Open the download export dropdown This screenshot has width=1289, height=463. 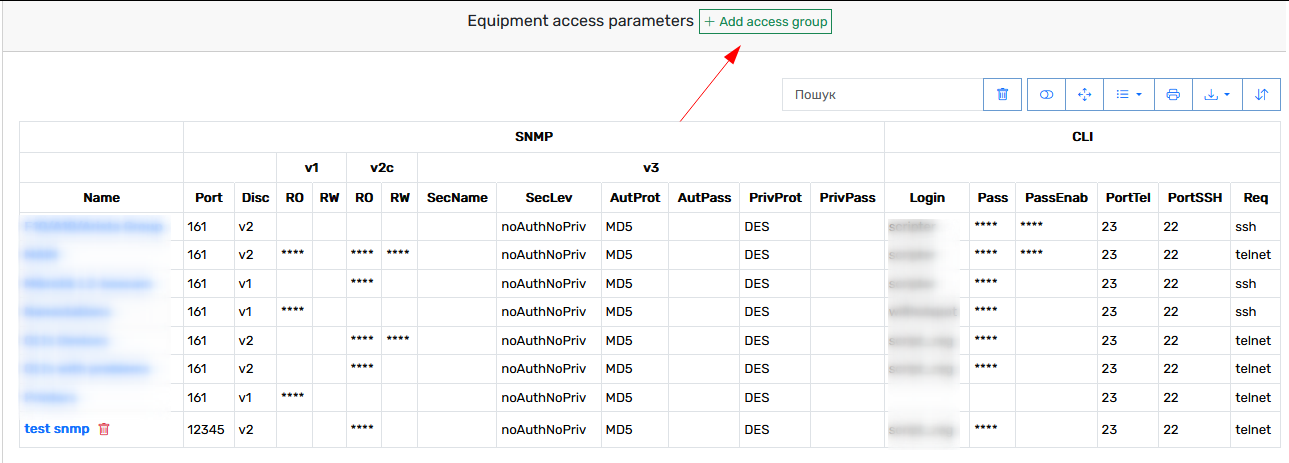1217,95
